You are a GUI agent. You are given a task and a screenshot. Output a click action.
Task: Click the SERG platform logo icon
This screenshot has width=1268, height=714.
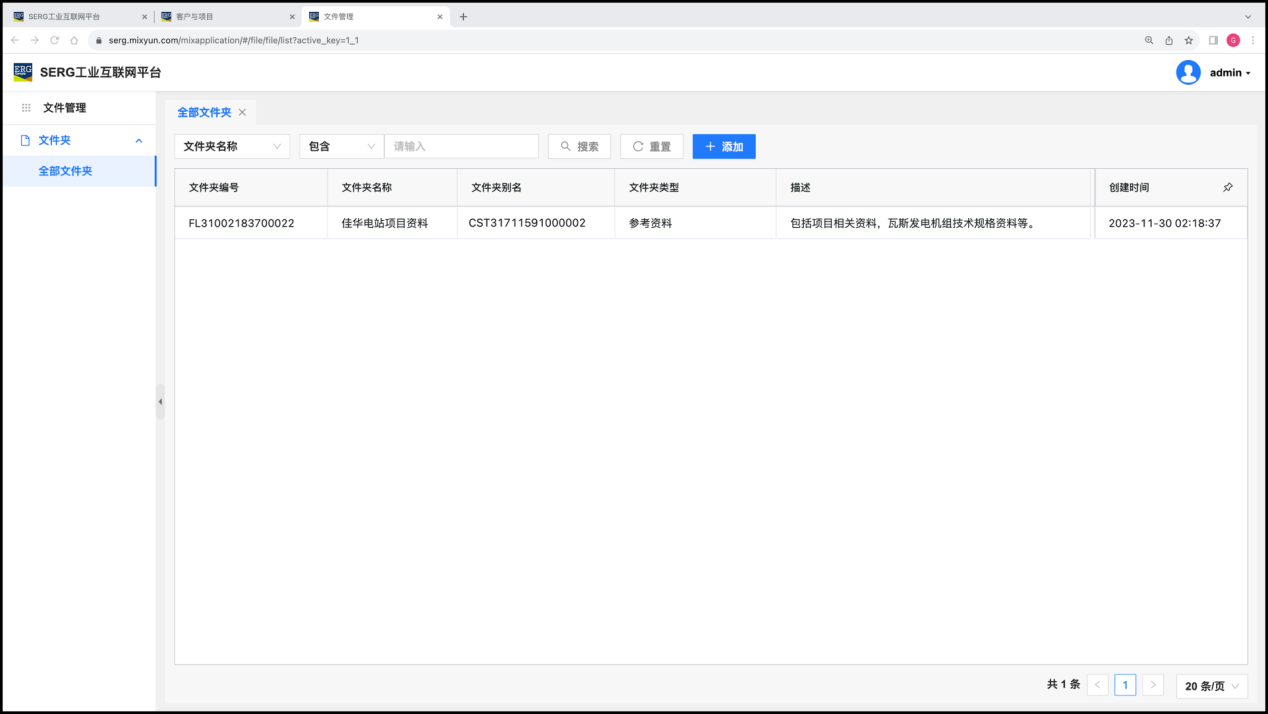click(x=22, y=72)
